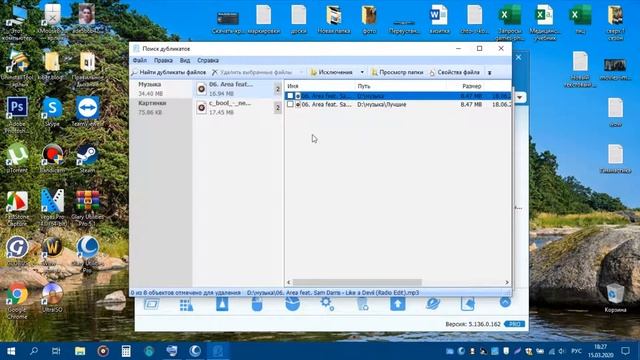Open the µTorrent desktop icon
The image size is (640, 360).
pos(17,158)
